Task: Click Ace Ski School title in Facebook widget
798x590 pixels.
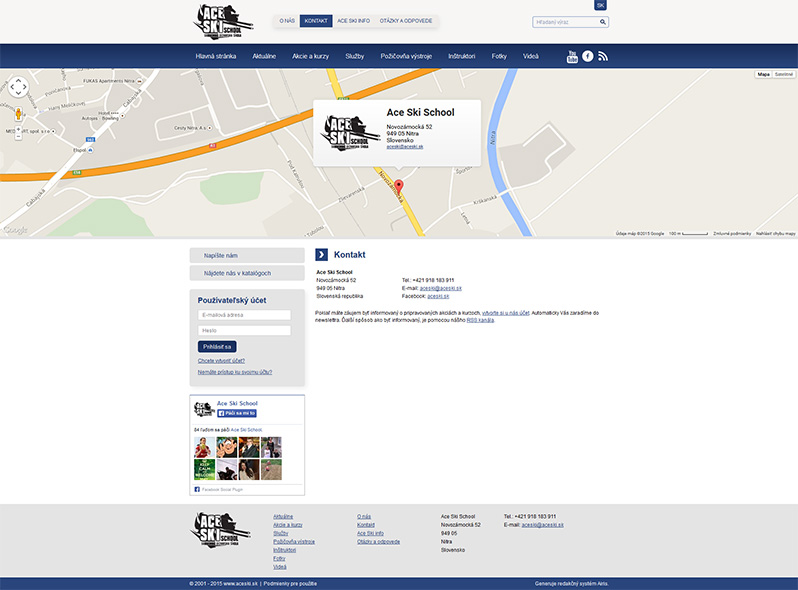Action: click(x=237, y=403)
